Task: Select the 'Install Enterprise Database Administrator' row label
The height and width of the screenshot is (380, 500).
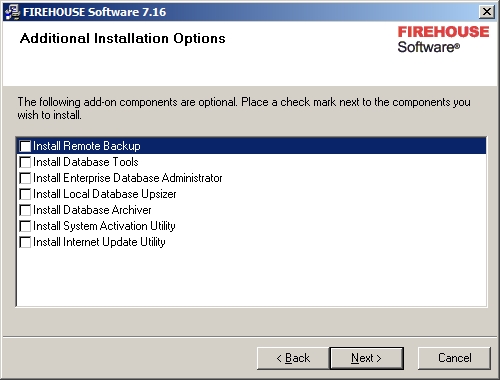Action: [128, 178]
